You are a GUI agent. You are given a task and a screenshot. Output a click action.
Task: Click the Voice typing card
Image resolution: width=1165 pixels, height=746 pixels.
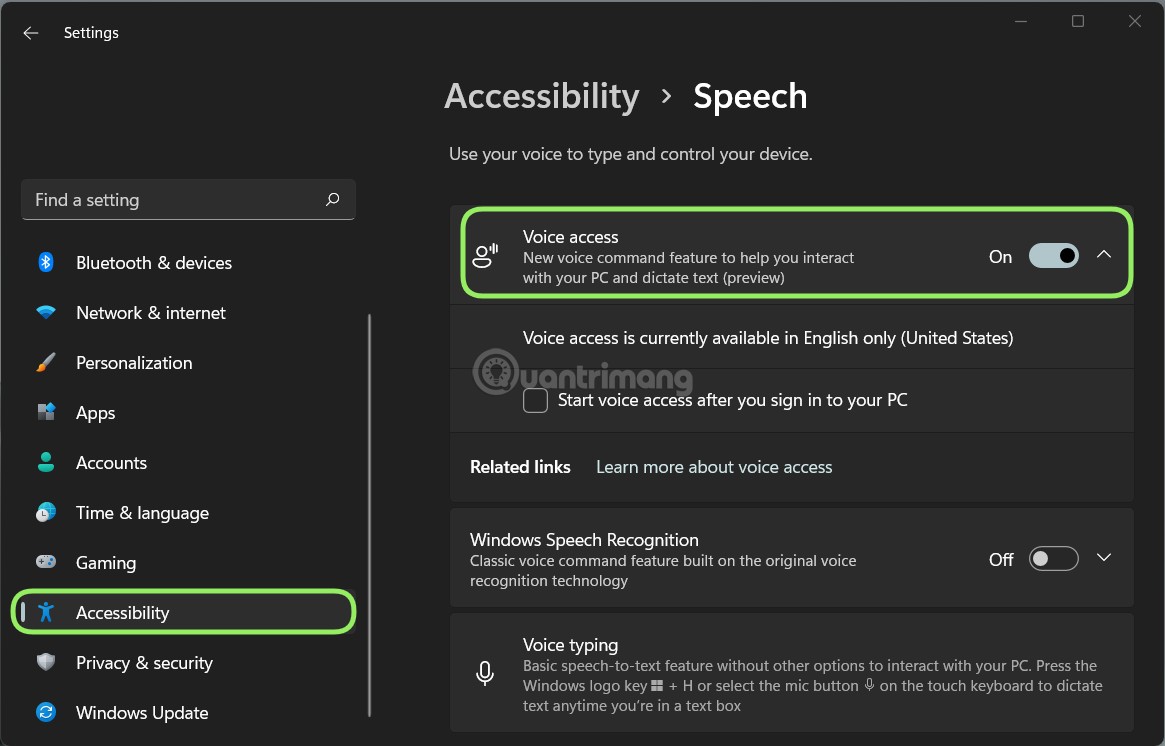coord(792,673)
